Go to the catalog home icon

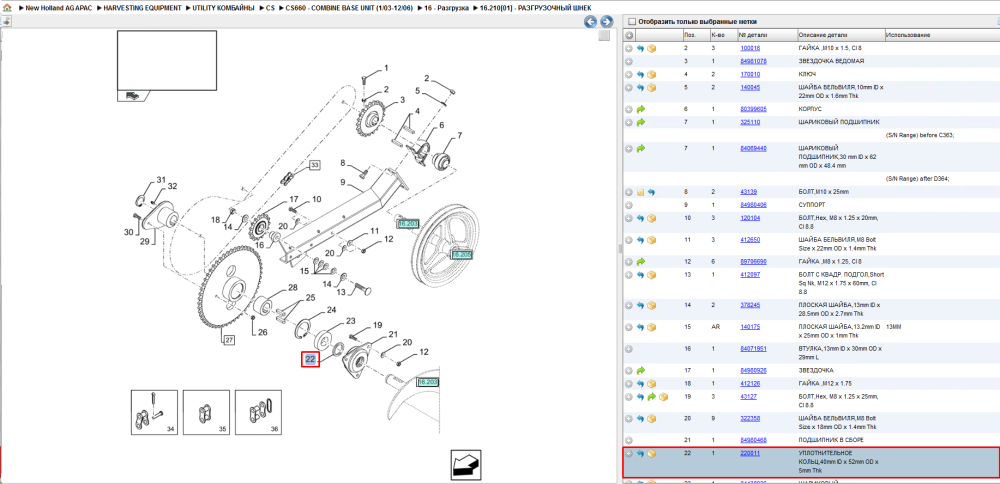7,7
